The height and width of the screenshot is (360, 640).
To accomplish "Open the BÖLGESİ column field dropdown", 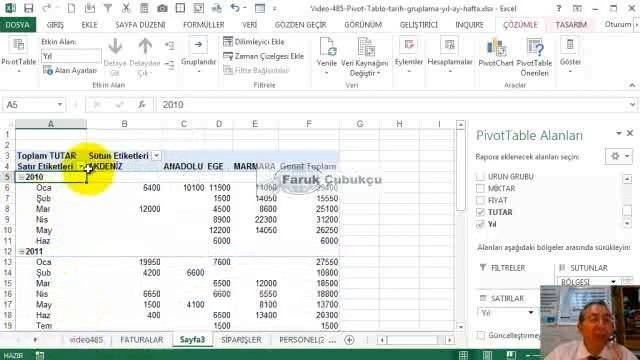I will point(613,282).
